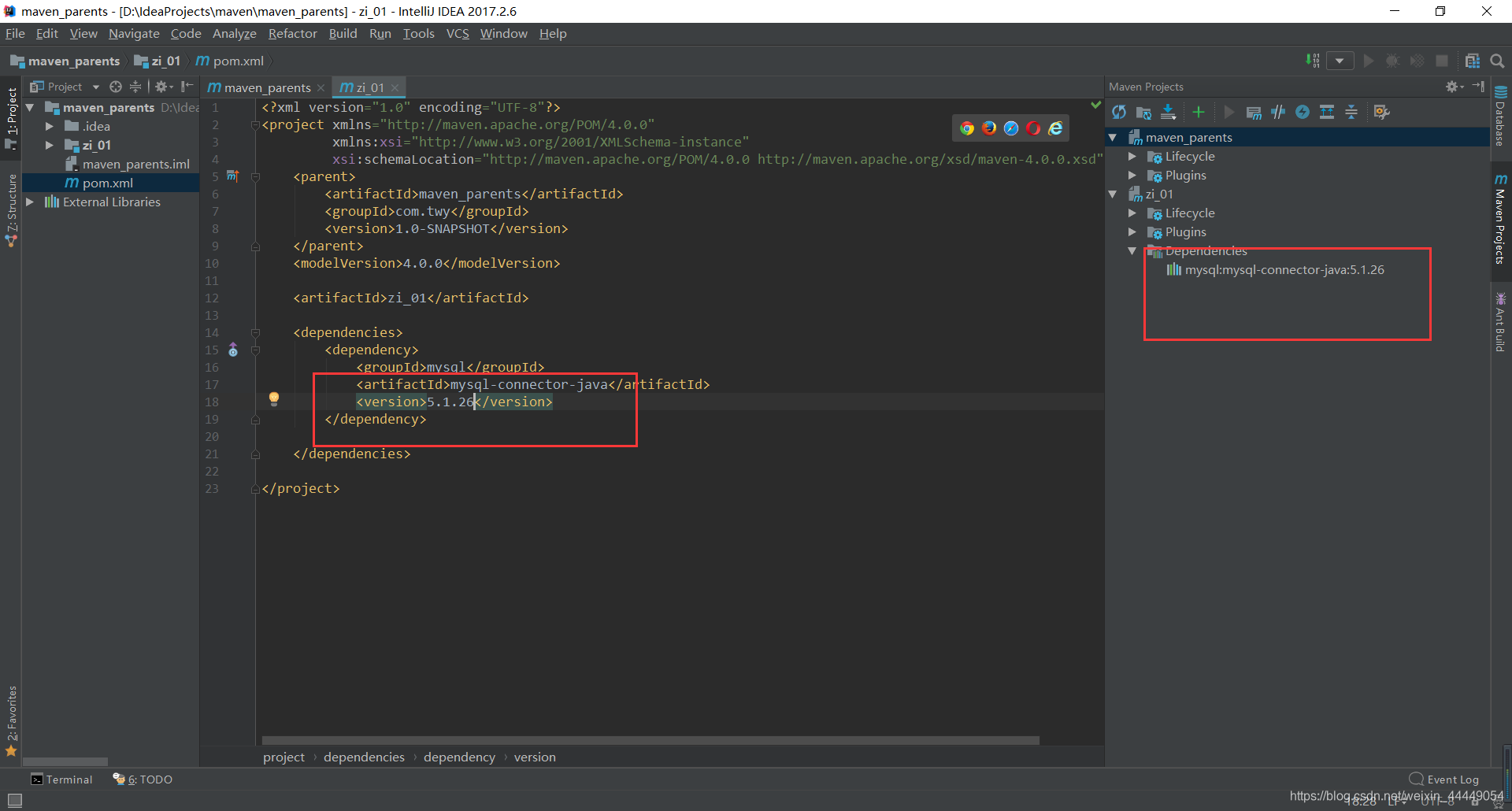Image resolution: width=1512 pixels, height=811 pixels.
Task: Open Project panel gear settings
Action: [163, 87]
